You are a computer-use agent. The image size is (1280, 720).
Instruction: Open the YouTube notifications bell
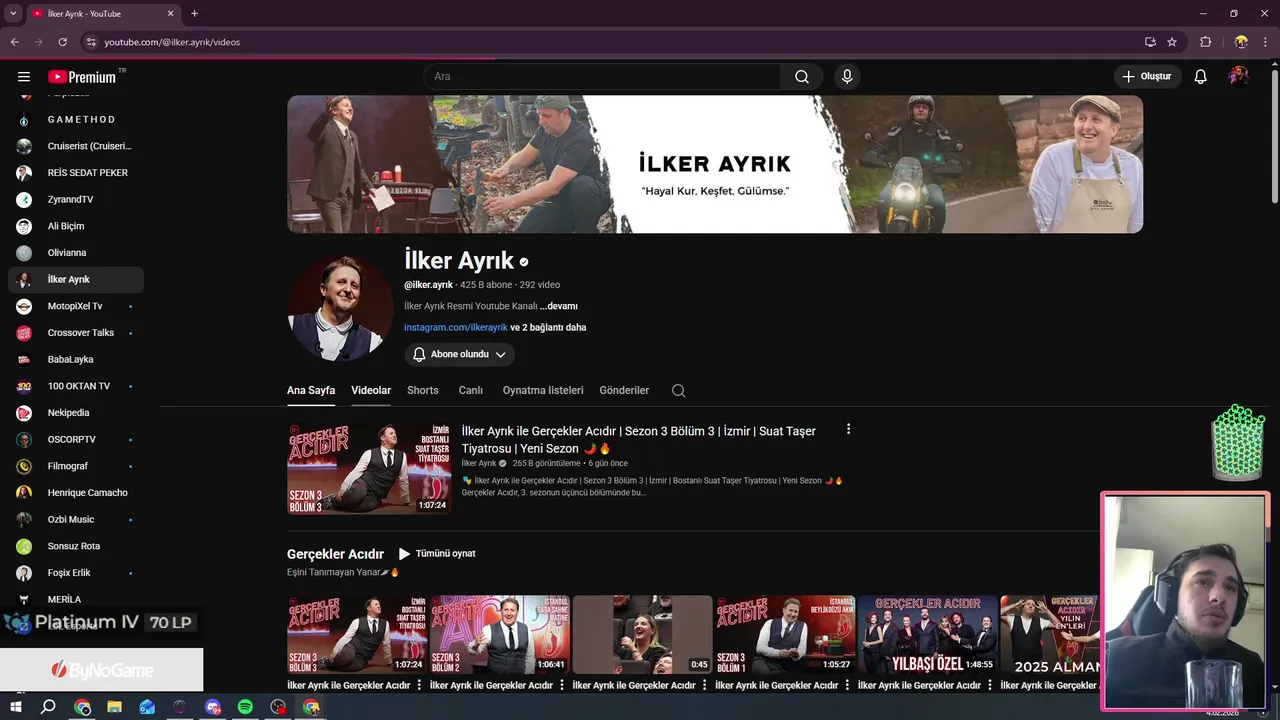(x=1201, y=77)
